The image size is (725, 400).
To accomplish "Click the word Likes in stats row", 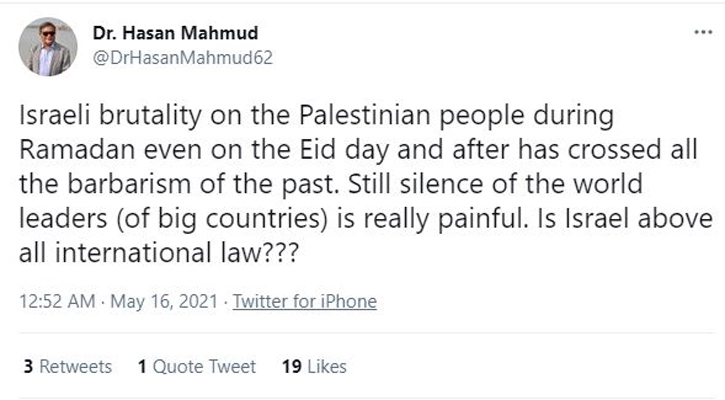I will 327,367.
